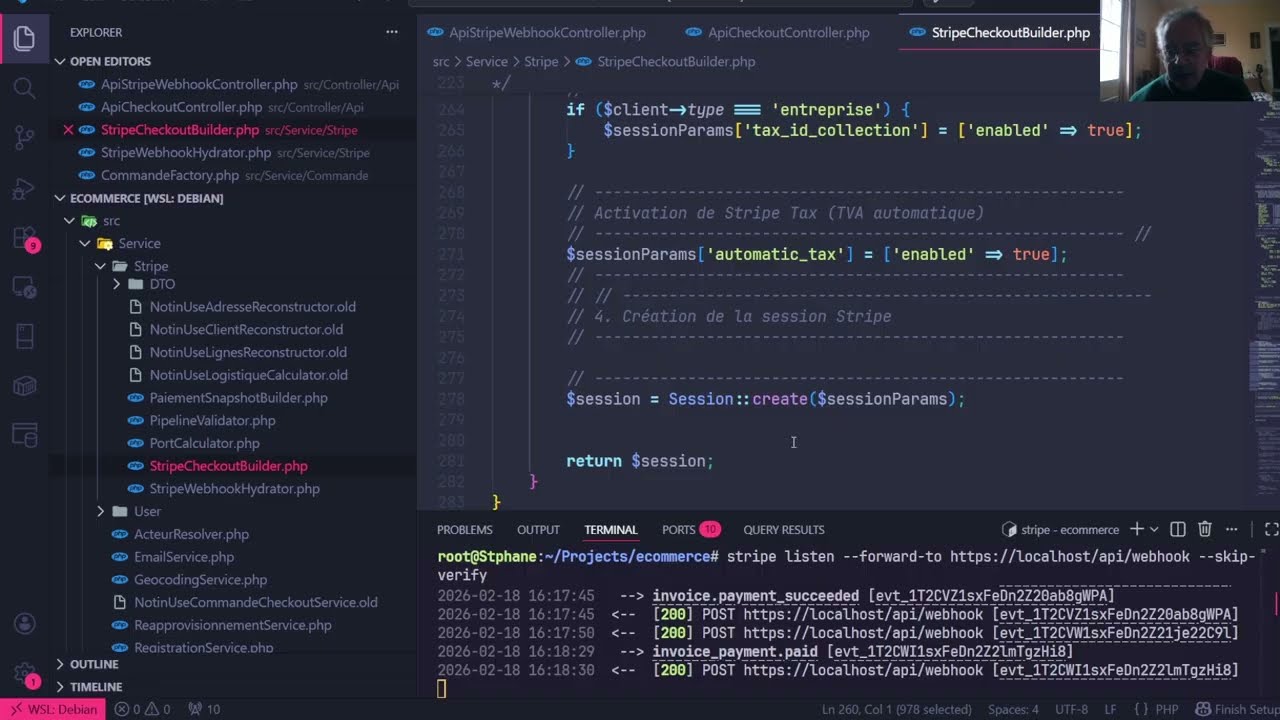The height and width of the screenshot is (720, 1280).
Task: Change file encoding UTF-8
Action: pyautogui.click(x=1071, y=709)
